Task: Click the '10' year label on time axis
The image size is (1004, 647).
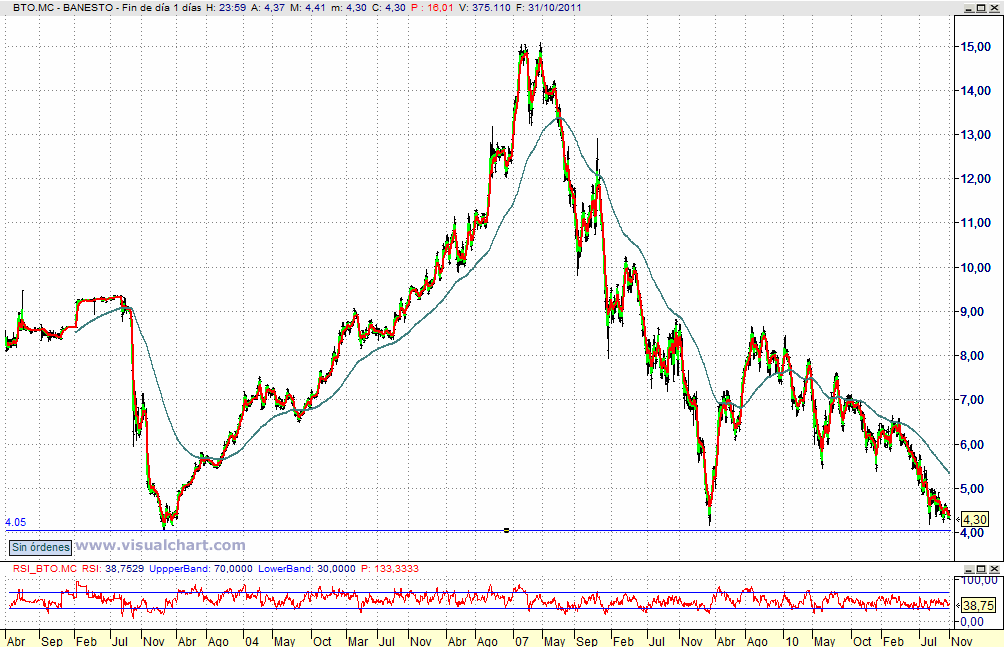Action: (x=792, y=641)
